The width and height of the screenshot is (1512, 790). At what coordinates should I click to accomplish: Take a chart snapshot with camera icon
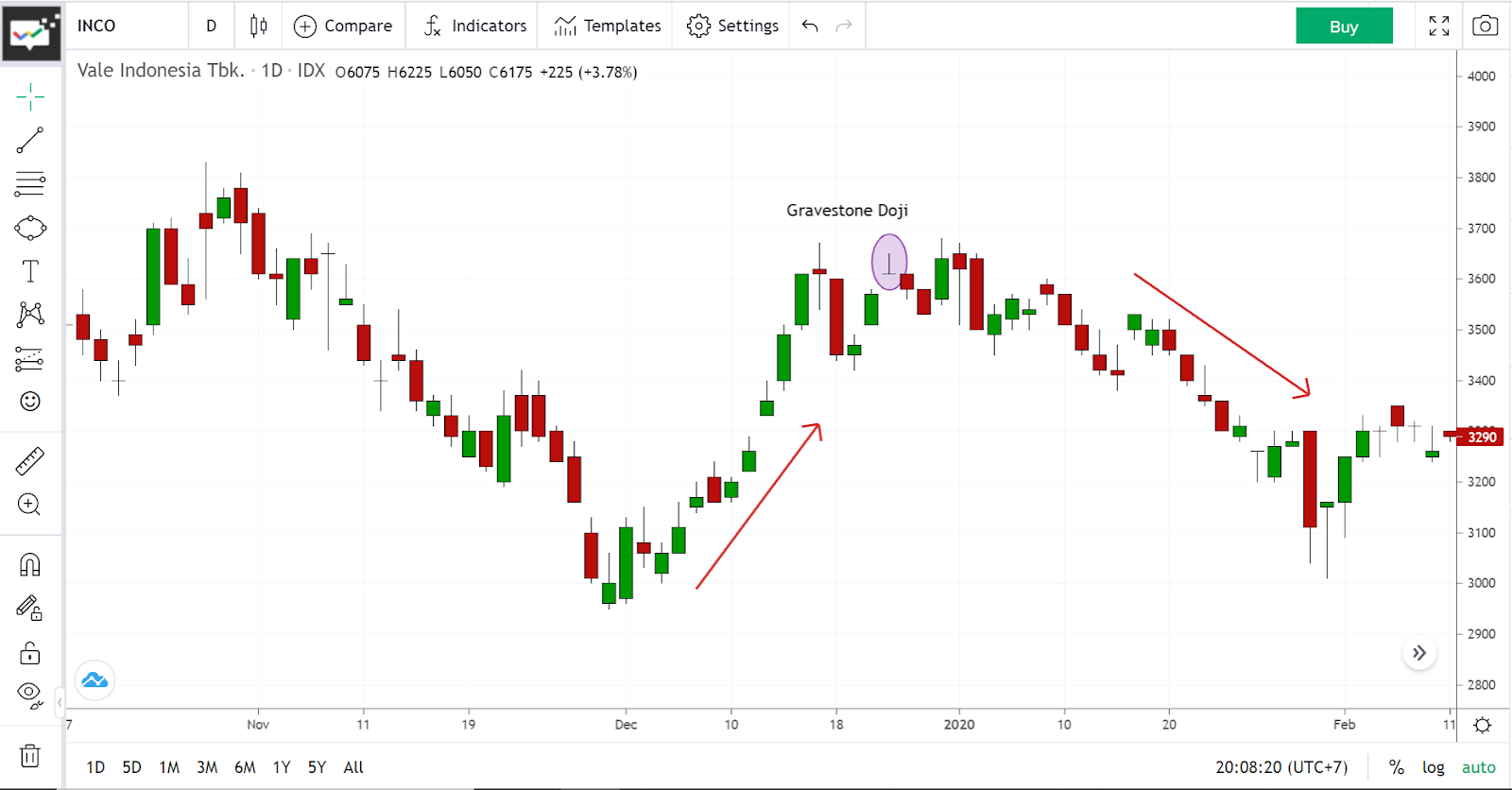click(x=1485, y=26)
